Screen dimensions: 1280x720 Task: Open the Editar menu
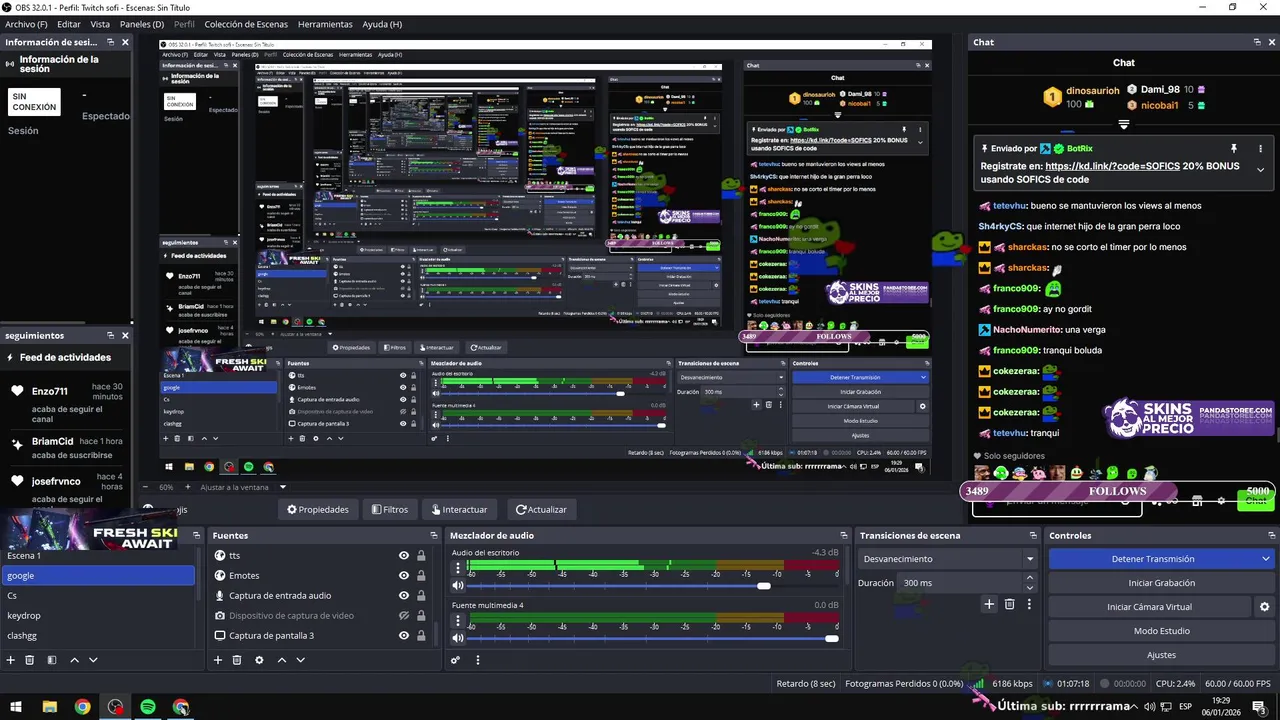[x=69, y=24]
